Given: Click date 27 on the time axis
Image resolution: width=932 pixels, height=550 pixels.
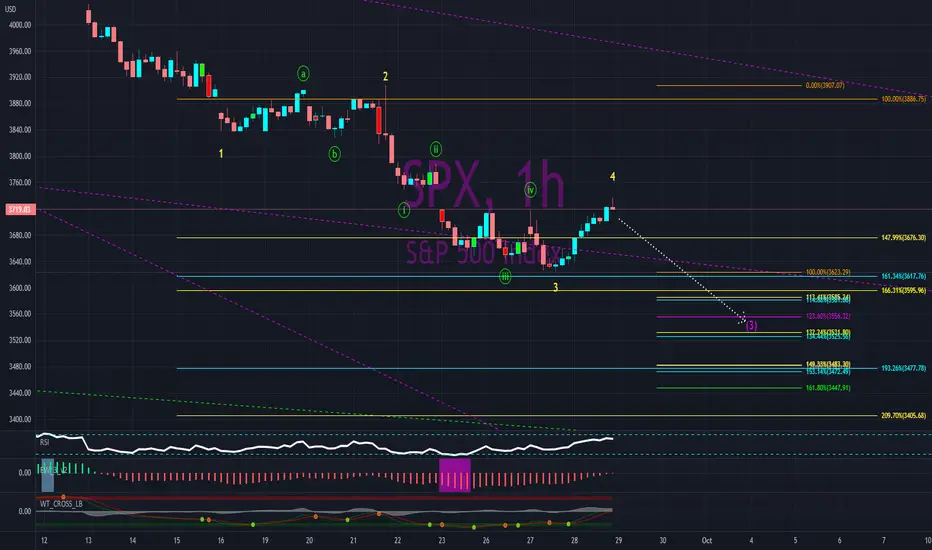Looking at the screenshot, I should point(530,540).
